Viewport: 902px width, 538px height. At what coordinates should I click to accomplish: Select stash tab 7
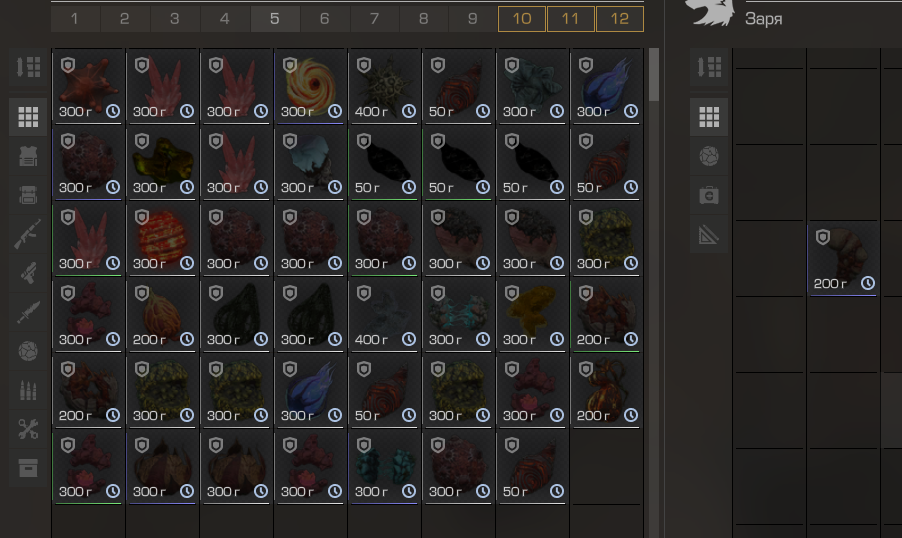374,19
